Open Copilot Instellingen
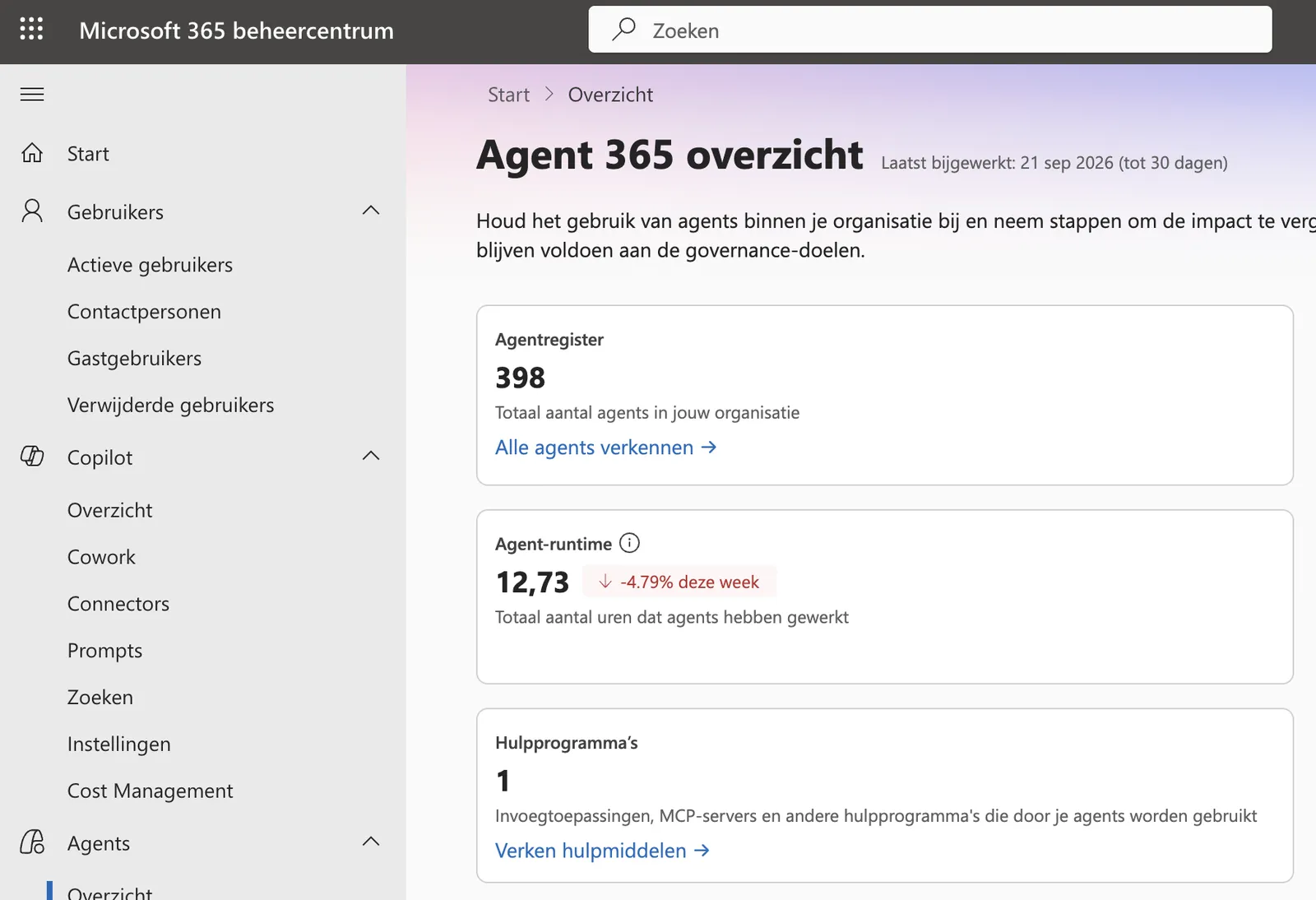 coord(118,745)
